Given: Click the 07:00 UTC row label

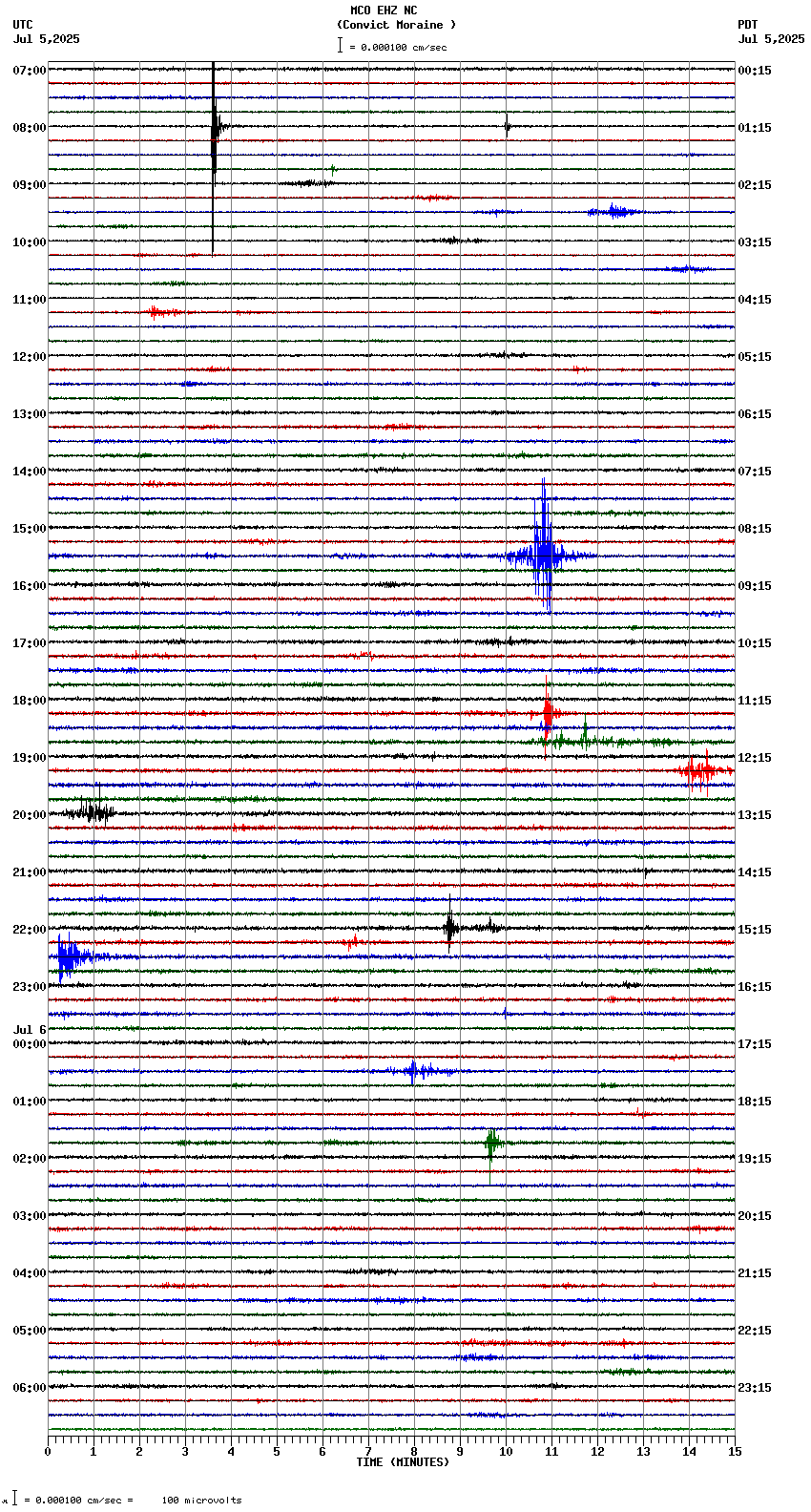Looking at the screenshot, I should point(30,71).
